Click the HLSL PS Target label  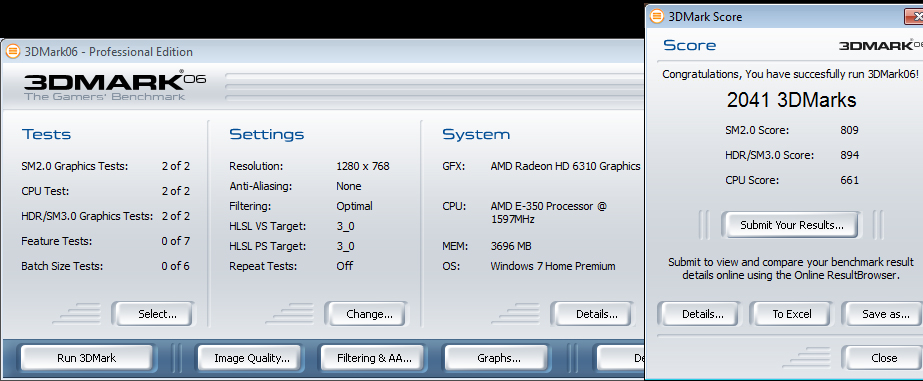coord(268,246)
